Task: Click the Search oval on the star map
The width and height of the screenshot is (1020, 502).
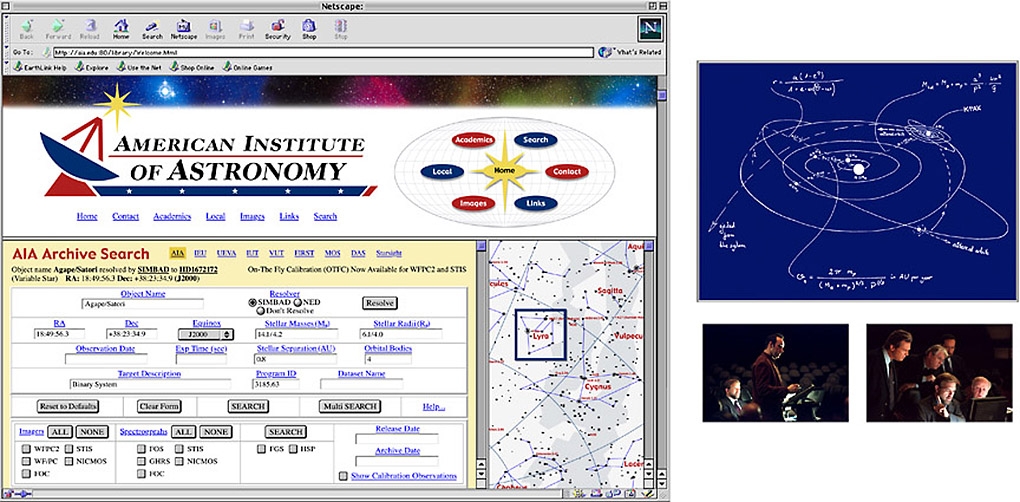Action: [x=535, y=140]
